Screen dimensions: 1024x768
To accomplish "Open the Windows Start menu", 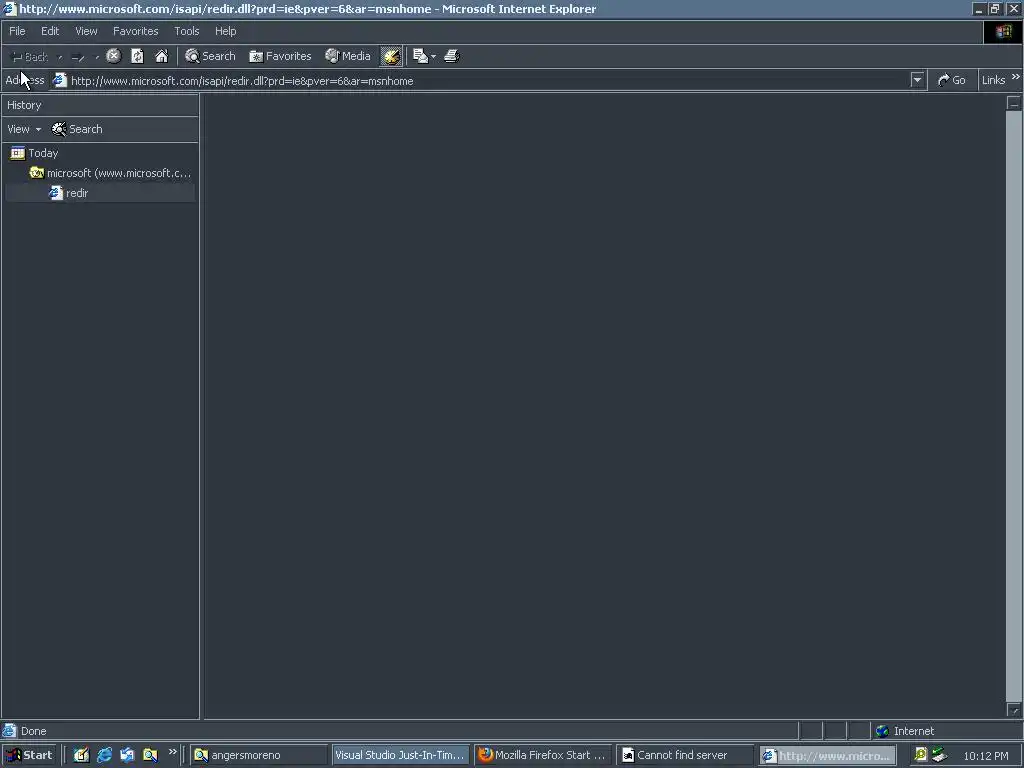I will pyautogui.click(x=29, y=756).
